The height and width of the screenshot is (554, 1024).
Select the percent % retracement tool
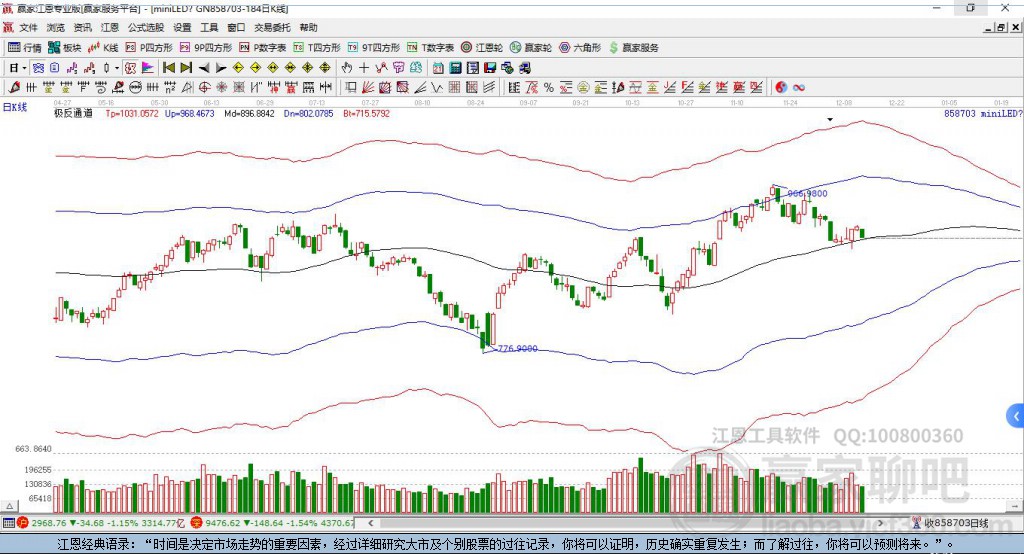tap(549, 88)
